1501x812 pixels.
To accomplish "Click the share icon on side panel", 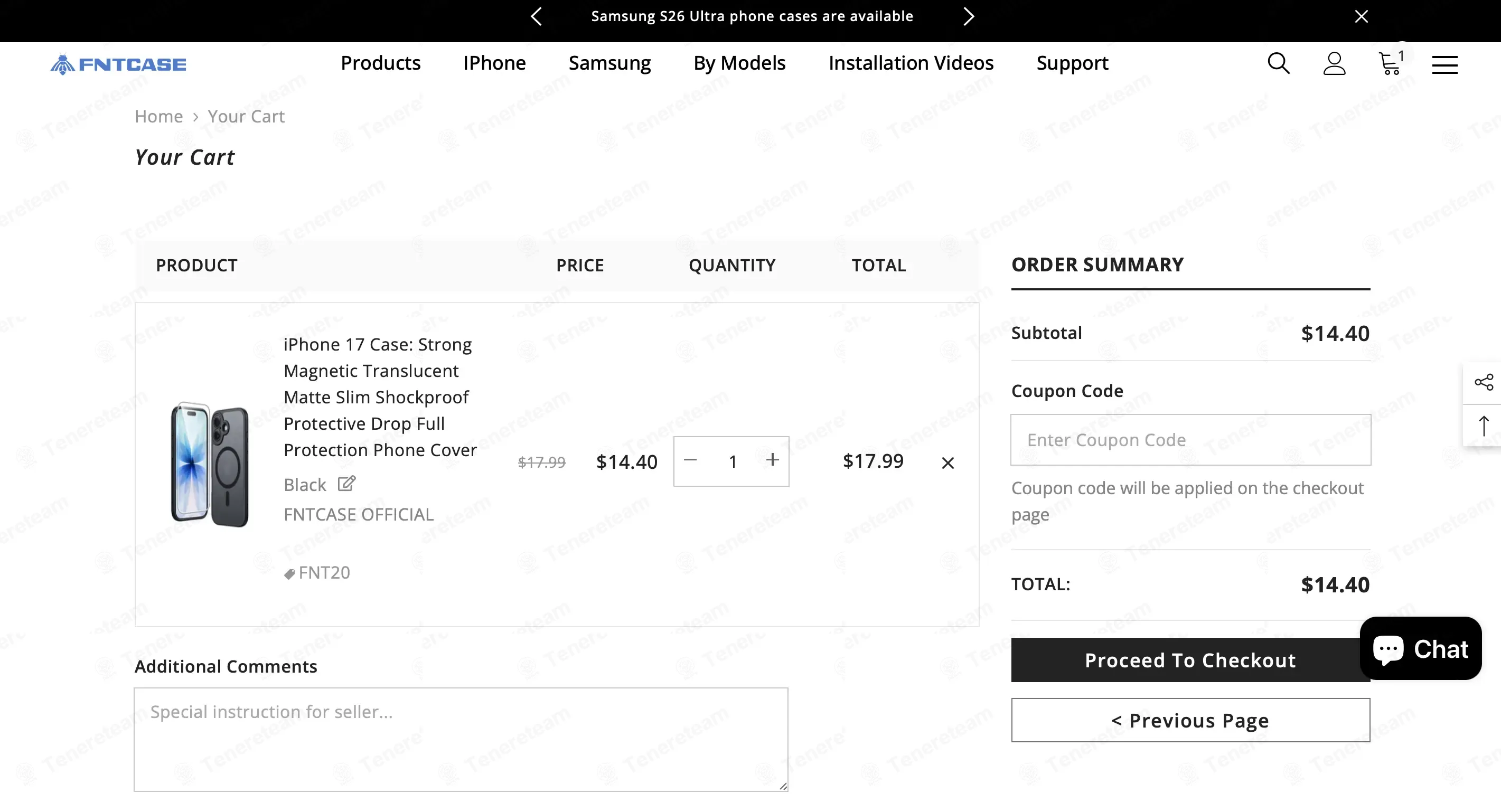I will pos(1484,382).
